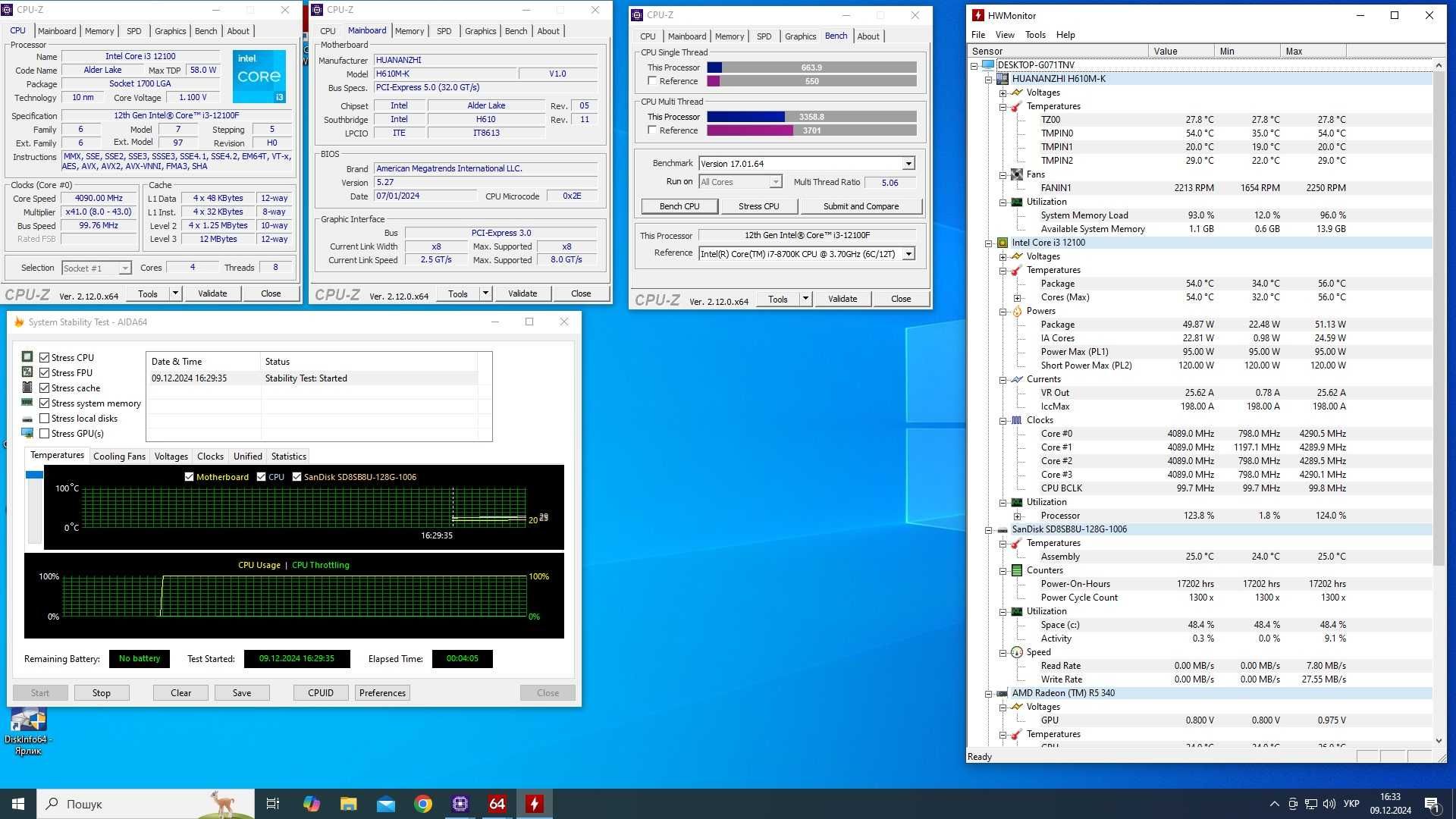
Task: Open the Windows Start menu
Action: 18,804
